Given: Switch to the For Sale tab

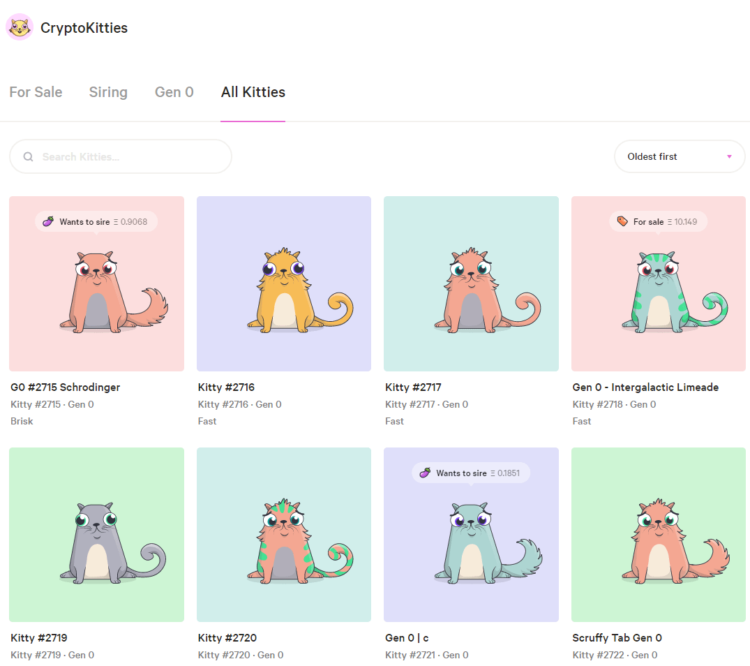Looking at the screenshot, I should click(x=36, y=92).
